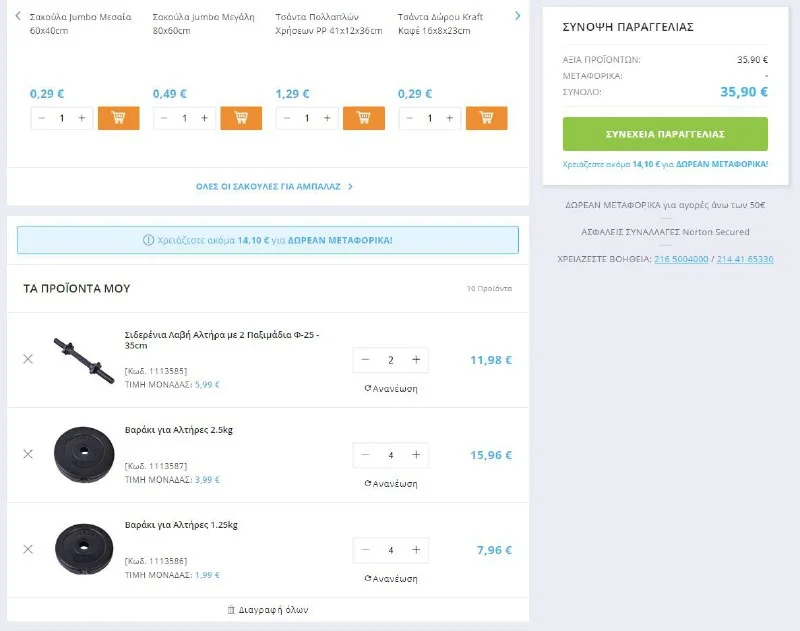Remove Βαράκι για Αλτήρες 1.25kg item

pyautogui.click(x=28, y=549)
